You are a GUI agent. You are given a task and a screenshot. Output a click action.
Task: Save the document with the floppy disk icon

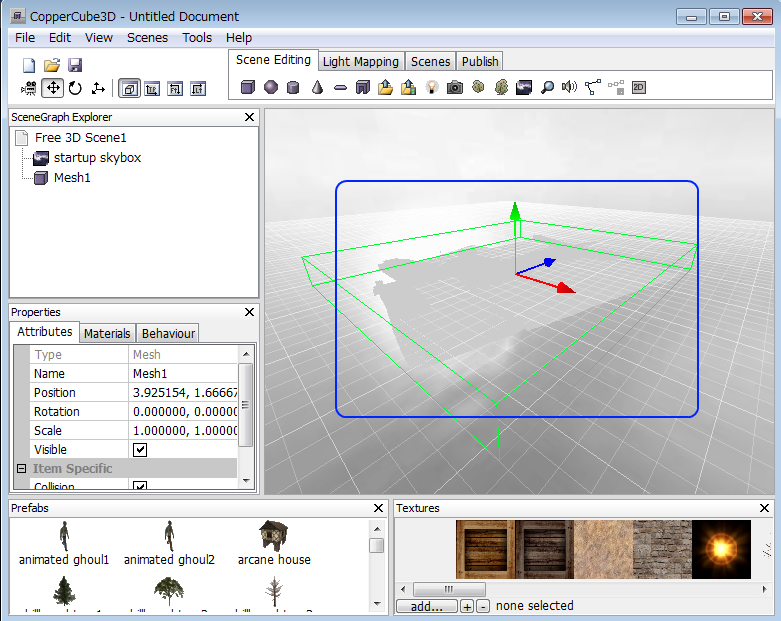[x=75, y=65]
